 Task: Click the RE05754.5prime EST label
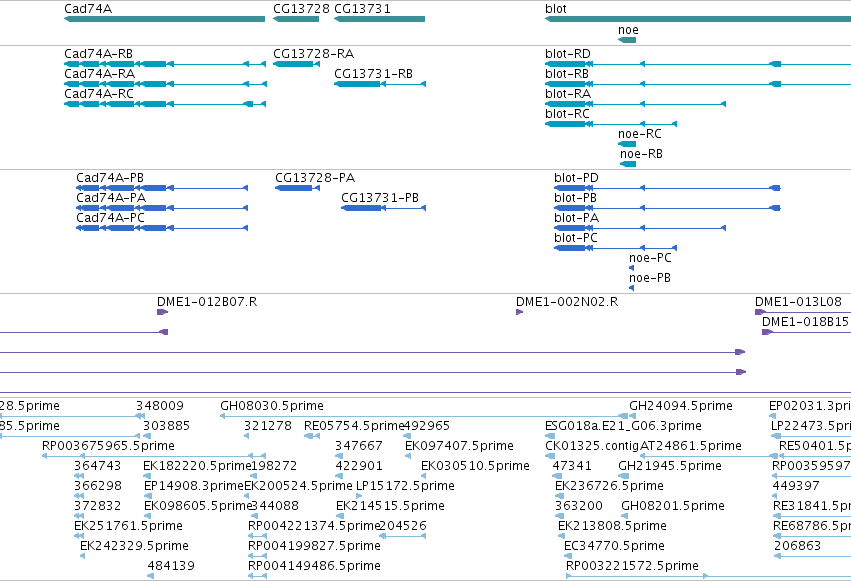click(354, 426)
